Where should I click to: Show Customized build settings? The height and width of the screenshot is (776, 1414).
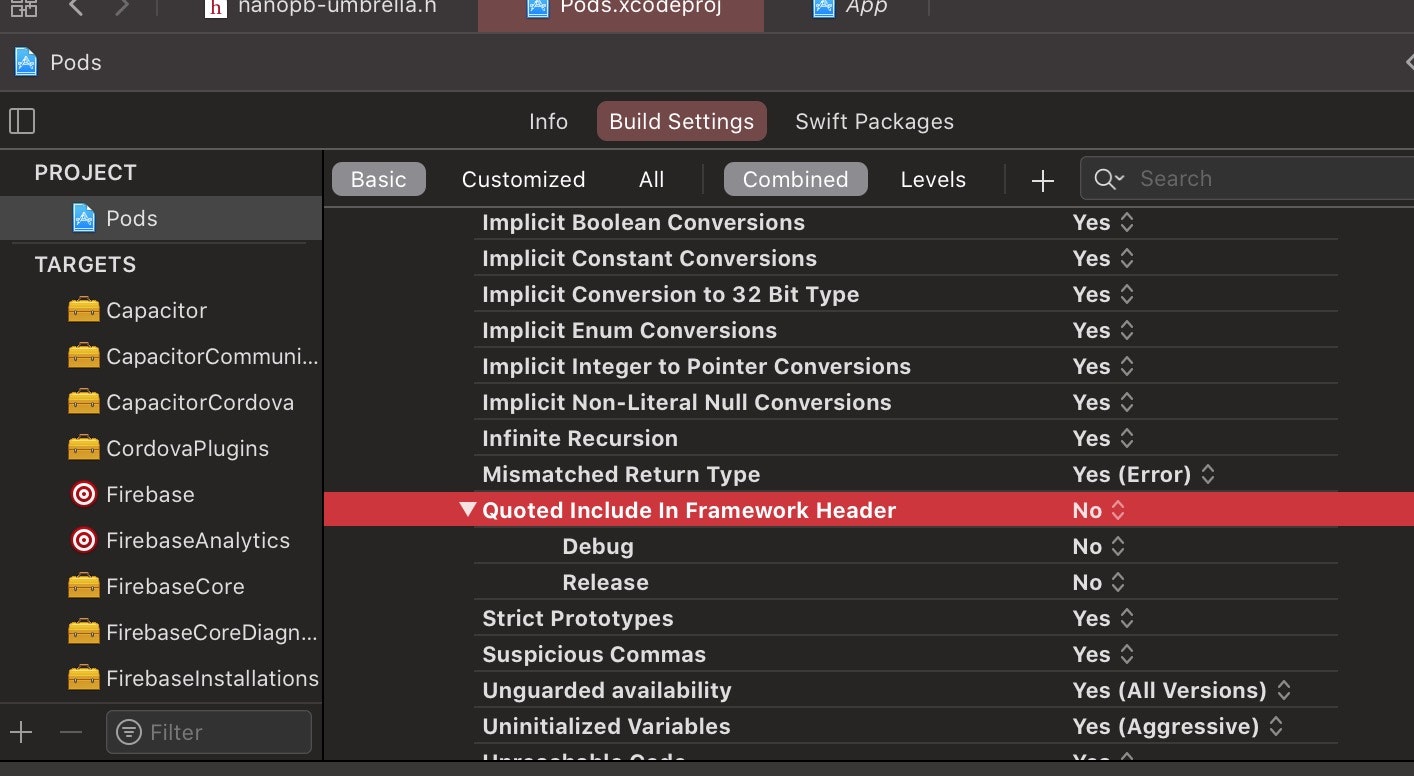[x=523, y=179]
